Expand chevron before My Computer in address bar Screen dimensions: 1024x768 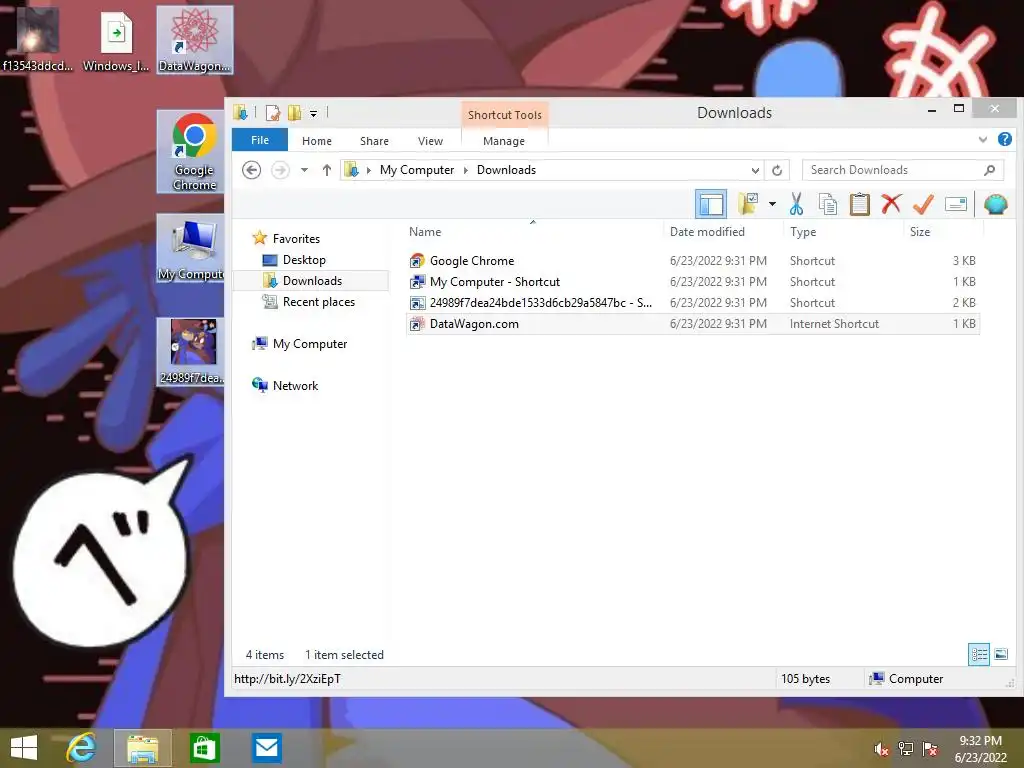[368, 170]
